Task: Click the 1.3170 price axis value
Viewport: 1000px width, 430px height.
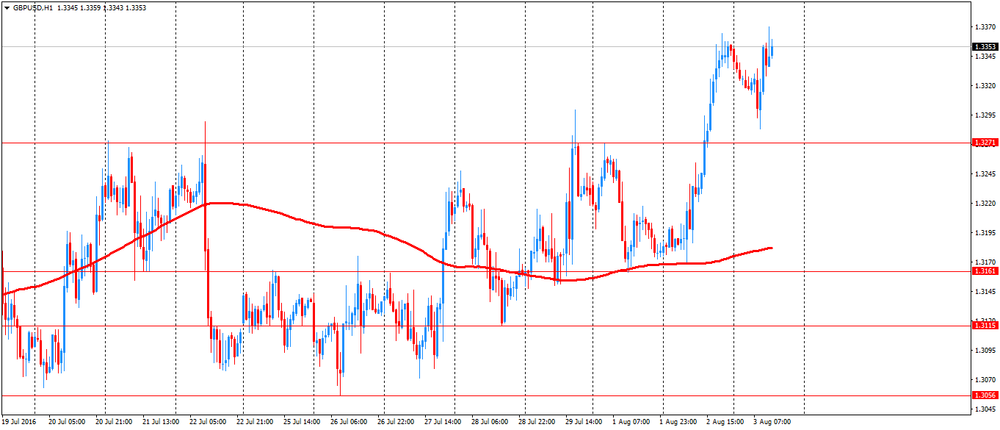Action: (985, 262)
